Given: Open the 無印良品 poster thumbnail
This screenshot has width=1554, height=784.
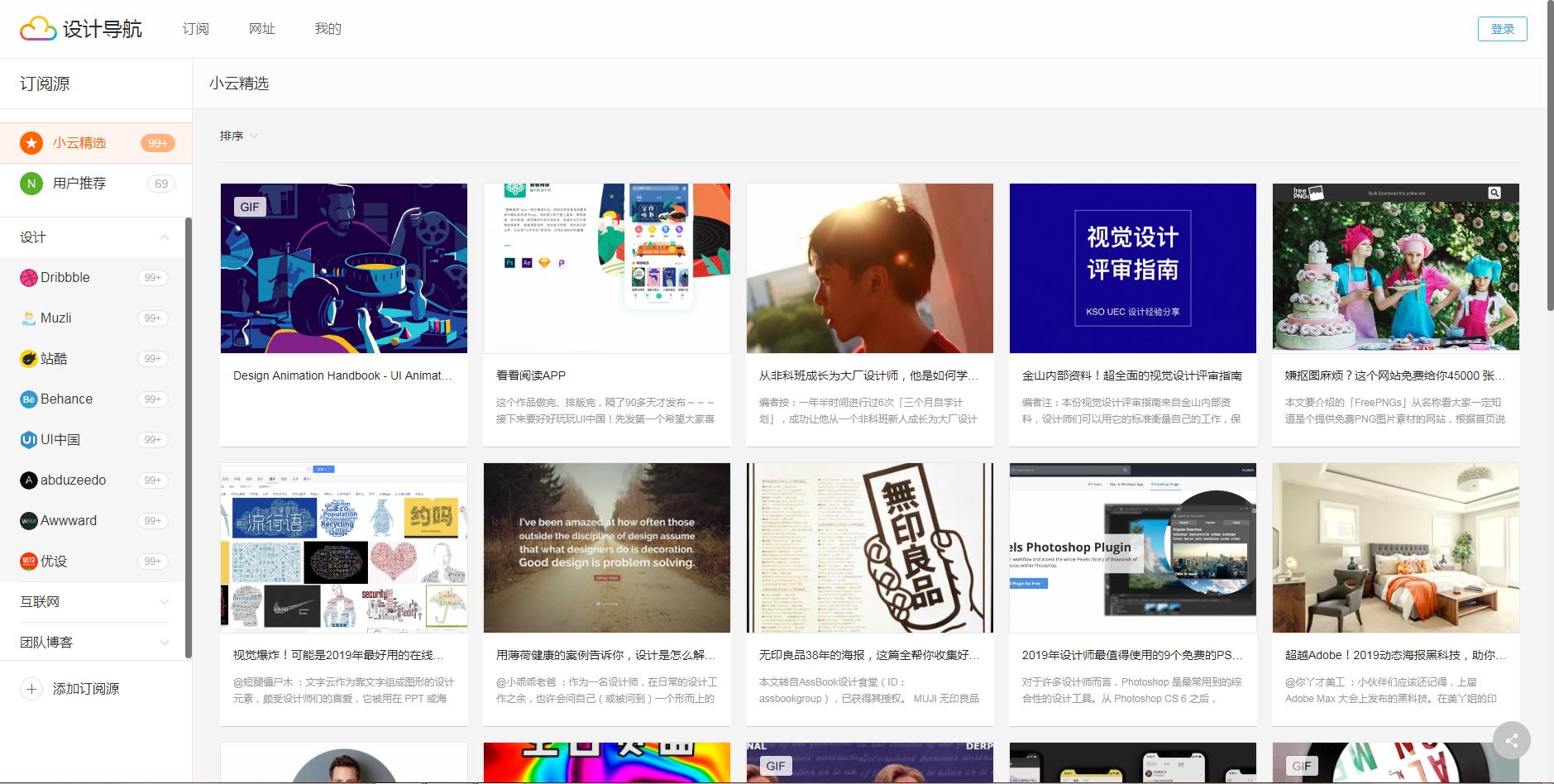Looking at the screenshot, I should click(870, 547).
